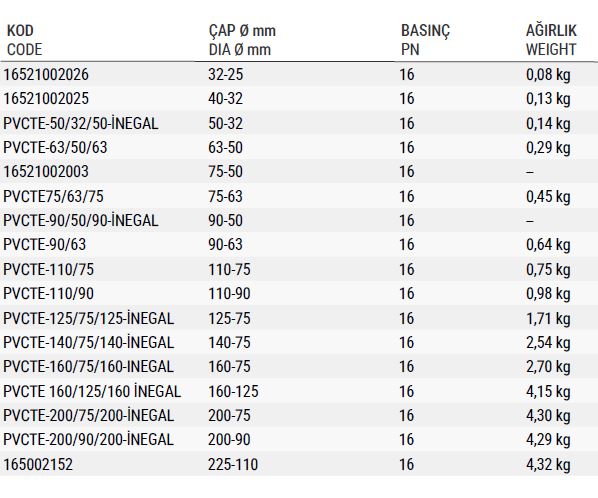Click the BASINÇ PN column header
Screen dimensions: 598x498
(x=425, y=40)
